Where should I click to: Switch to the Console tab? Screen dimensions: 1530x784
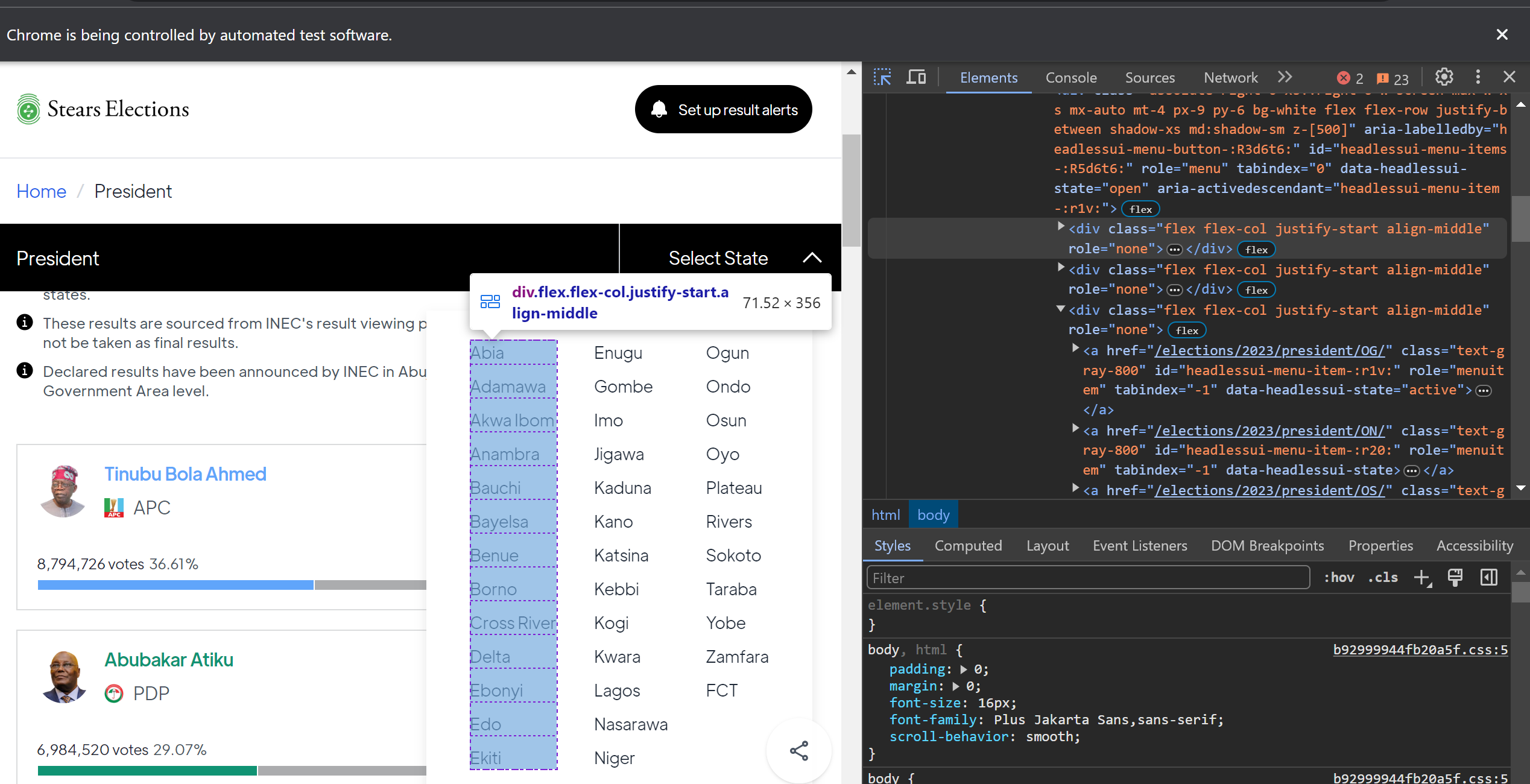[1070, 78]
